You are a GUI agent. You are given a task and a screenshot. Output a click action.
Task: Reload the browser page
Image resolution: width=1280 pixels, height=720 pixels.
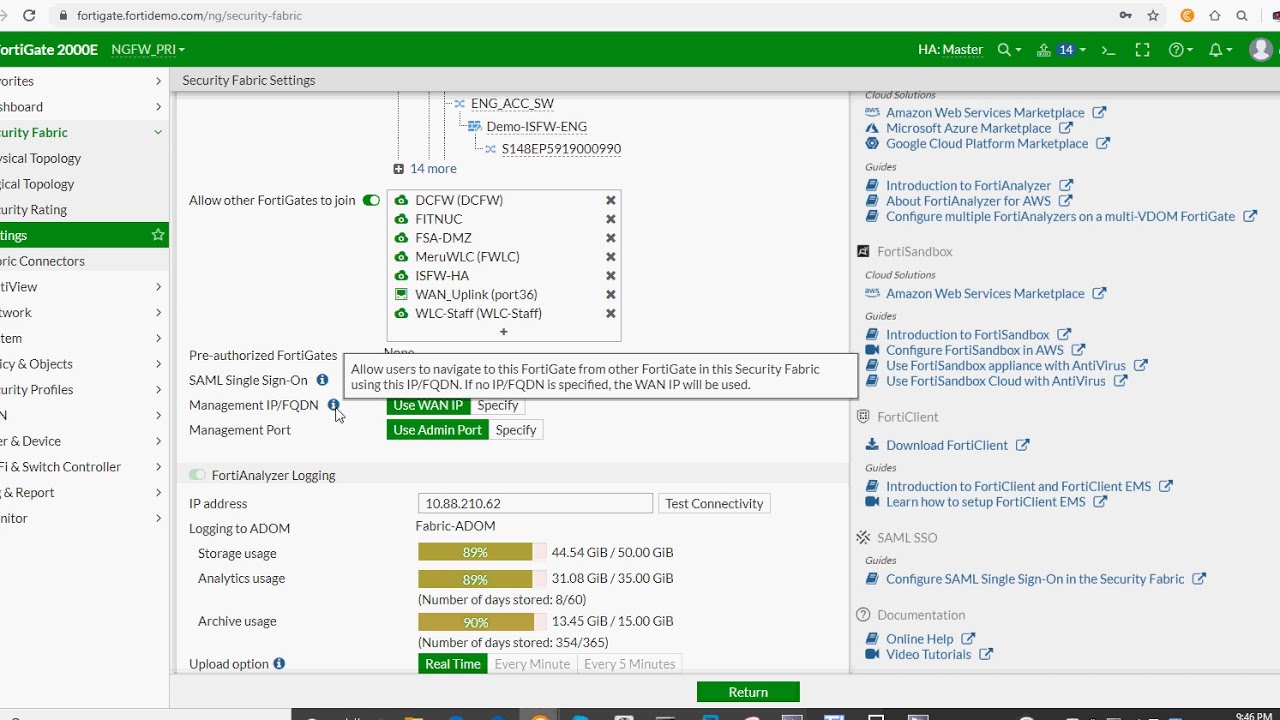pyautogui.click(x=29, y=16)
